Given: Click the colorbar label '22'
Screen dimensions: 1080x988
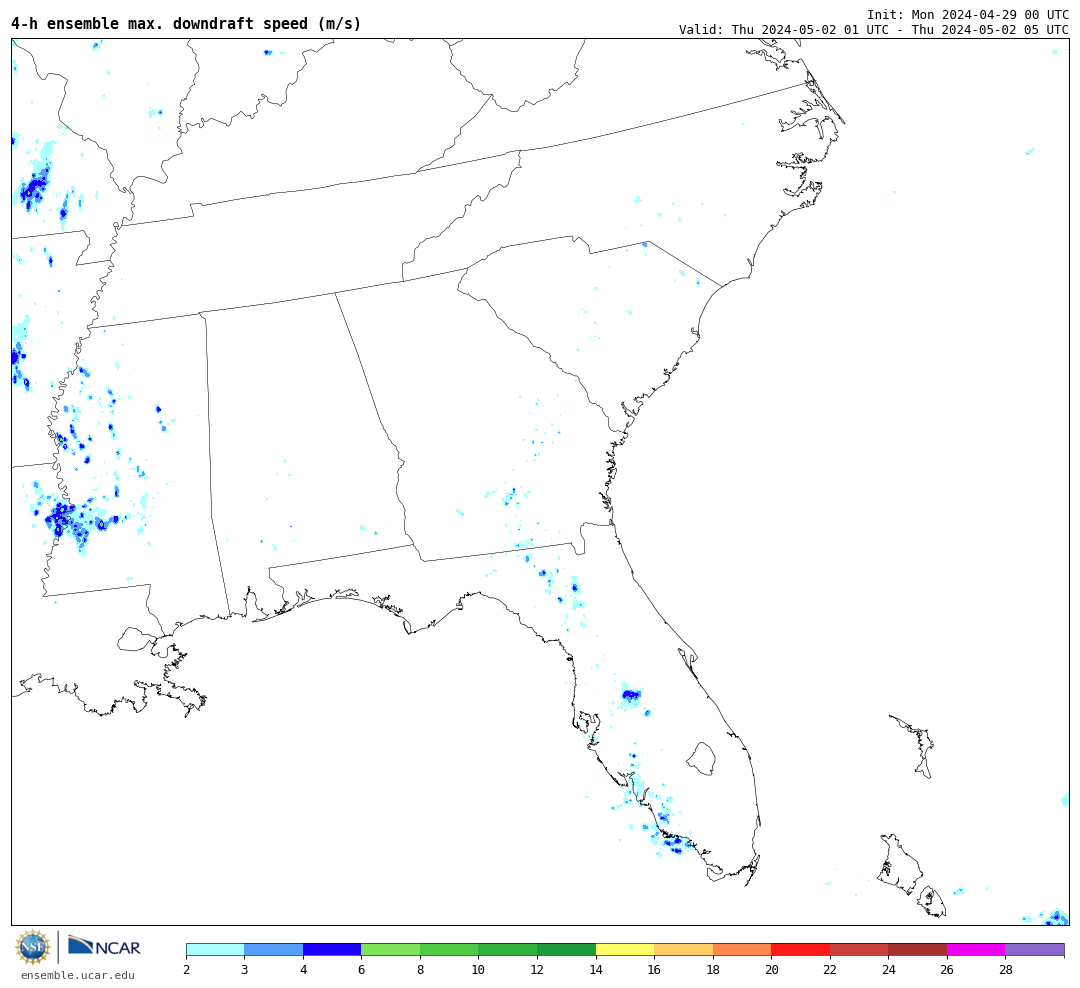Looking at the screenshot, I should click(x=830, y=970).
